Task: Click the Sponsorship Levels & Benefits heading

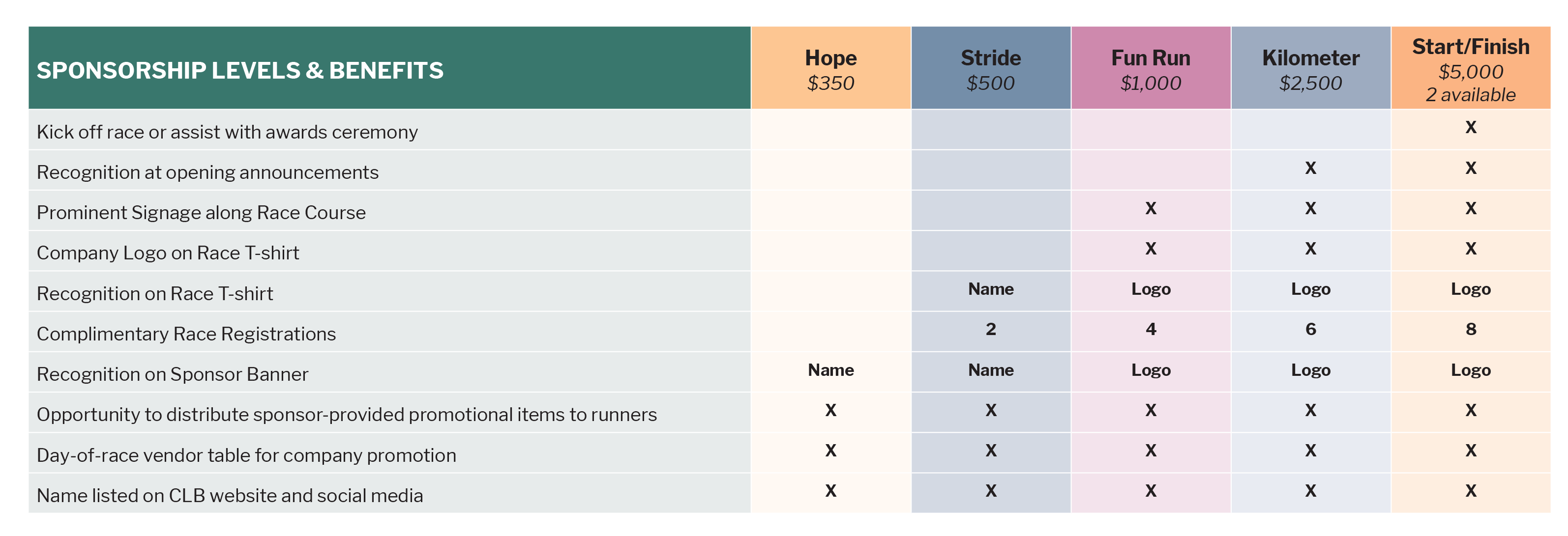Action: point(240,71)
